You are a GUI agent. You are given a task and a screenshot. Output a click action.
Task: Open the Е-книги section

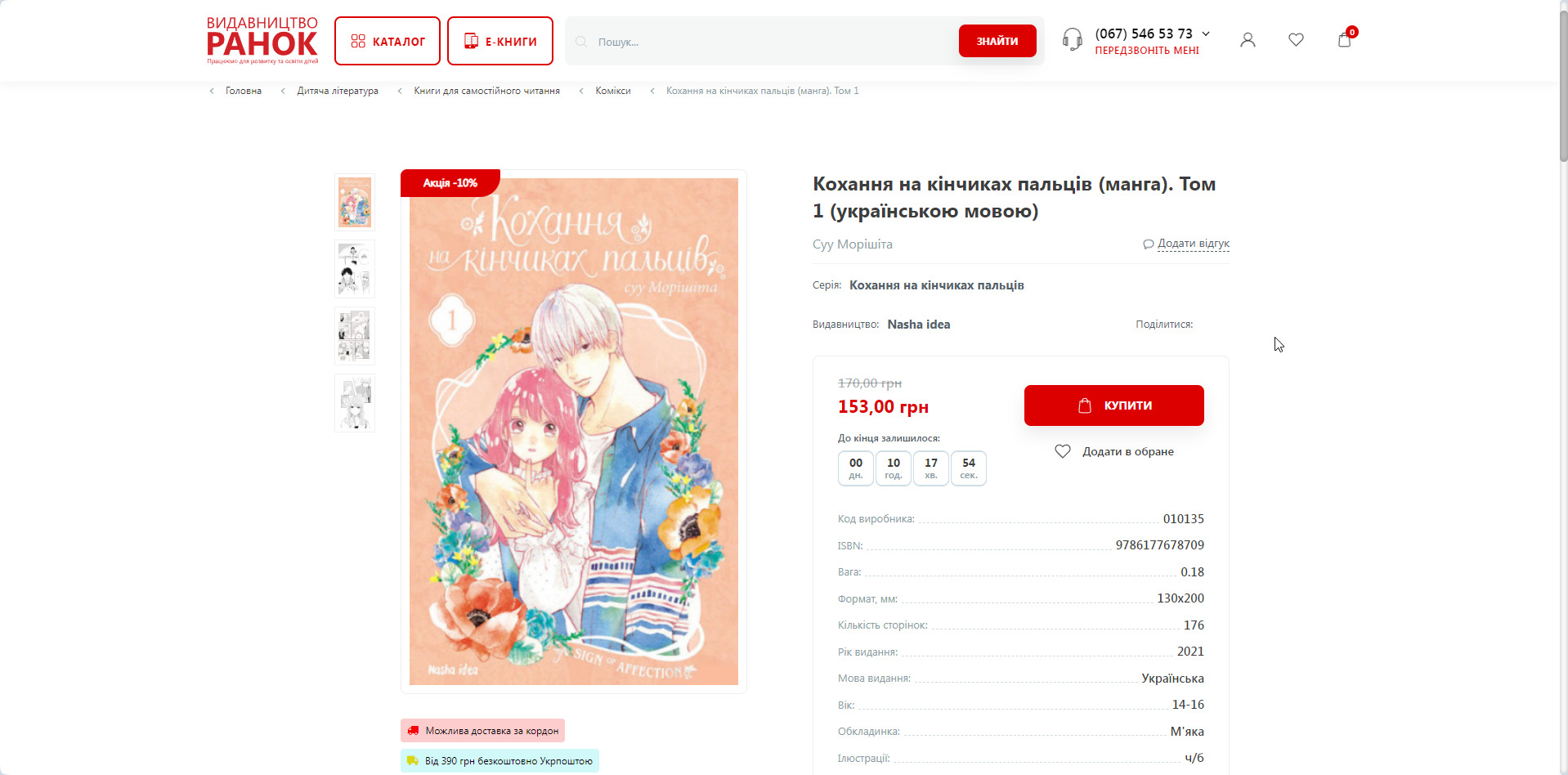click(500, 41)
